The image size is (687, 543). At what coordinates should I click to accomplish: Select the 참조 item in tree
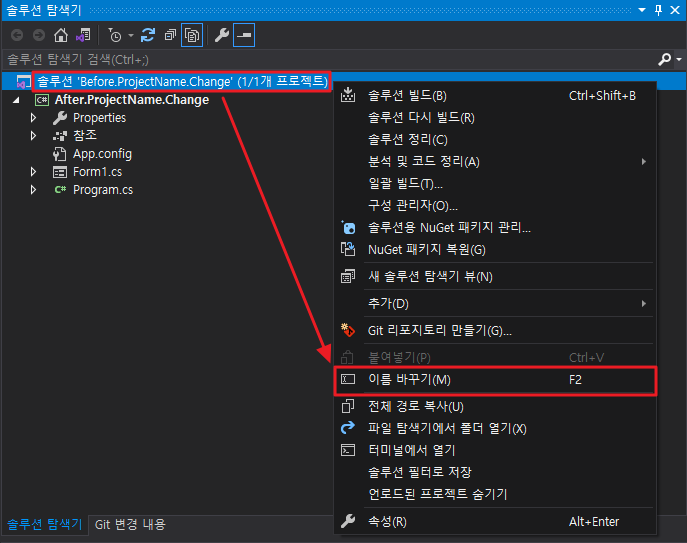pyautogui.click(x=85, y=135)
